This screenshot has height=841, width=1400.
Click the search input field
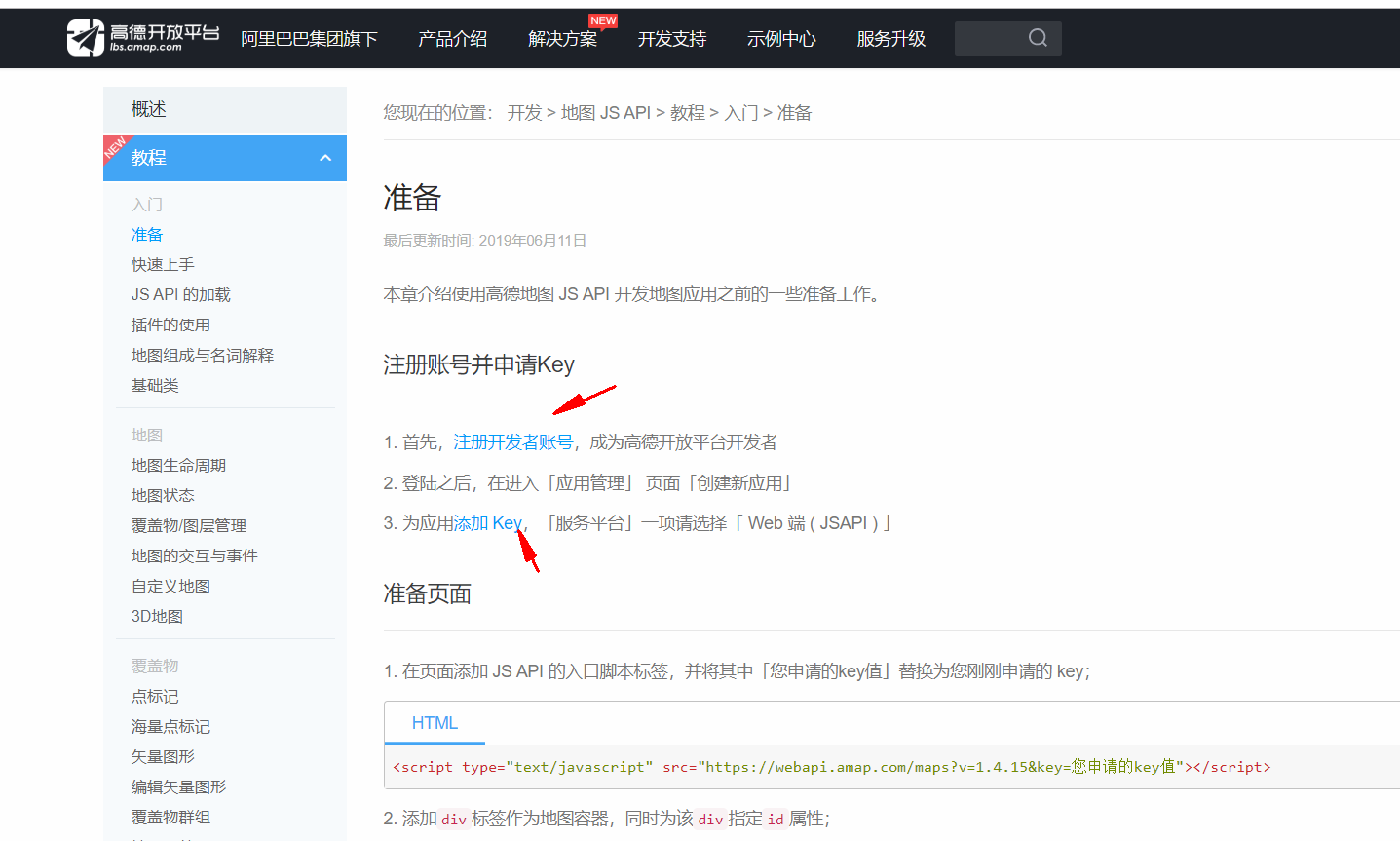click(x=1008, y=38)
